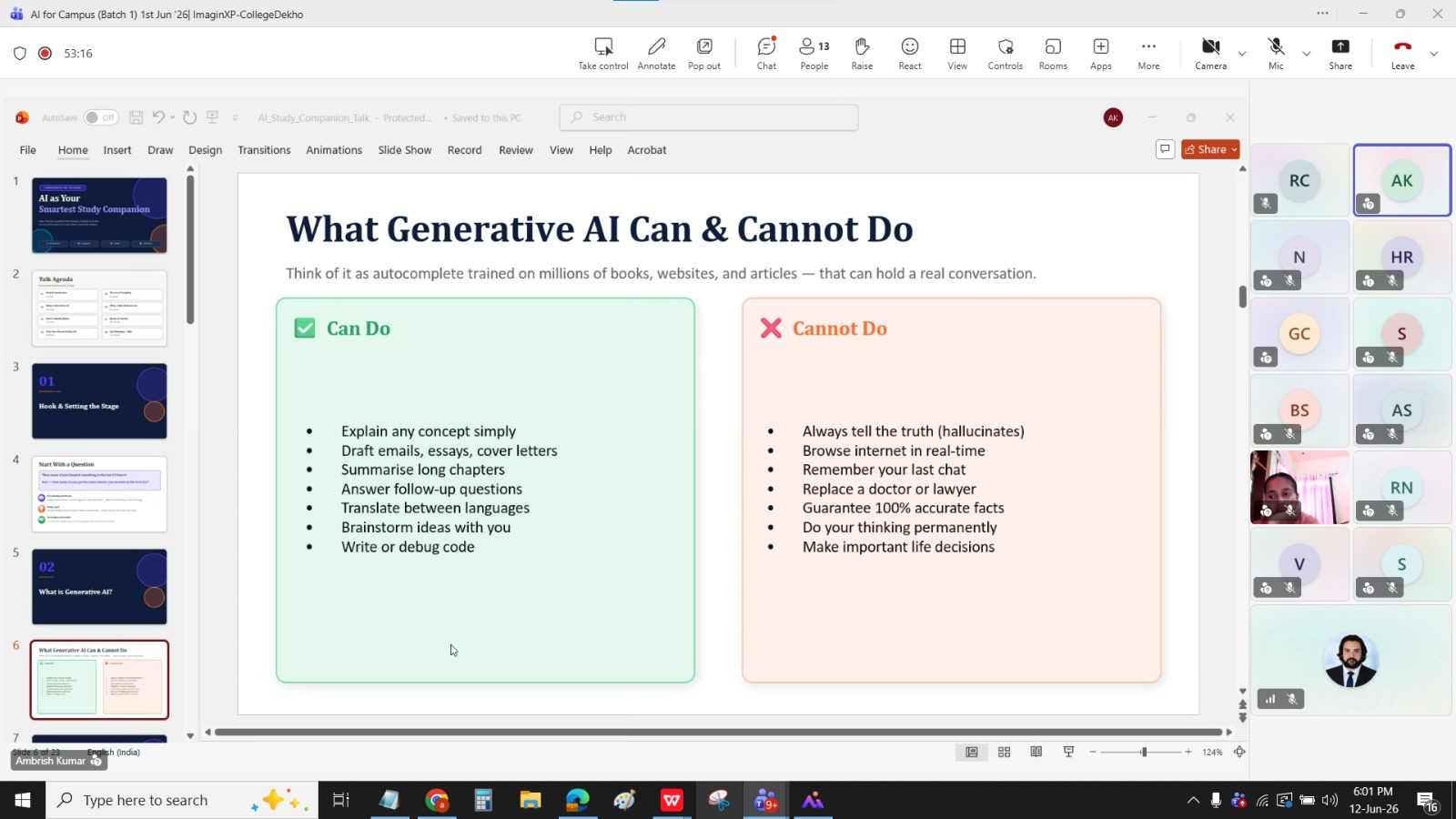Toggle the PowerPoint AutoSave switch
Viewport: 1456px width, 819px height.
[x=100, y=117]
